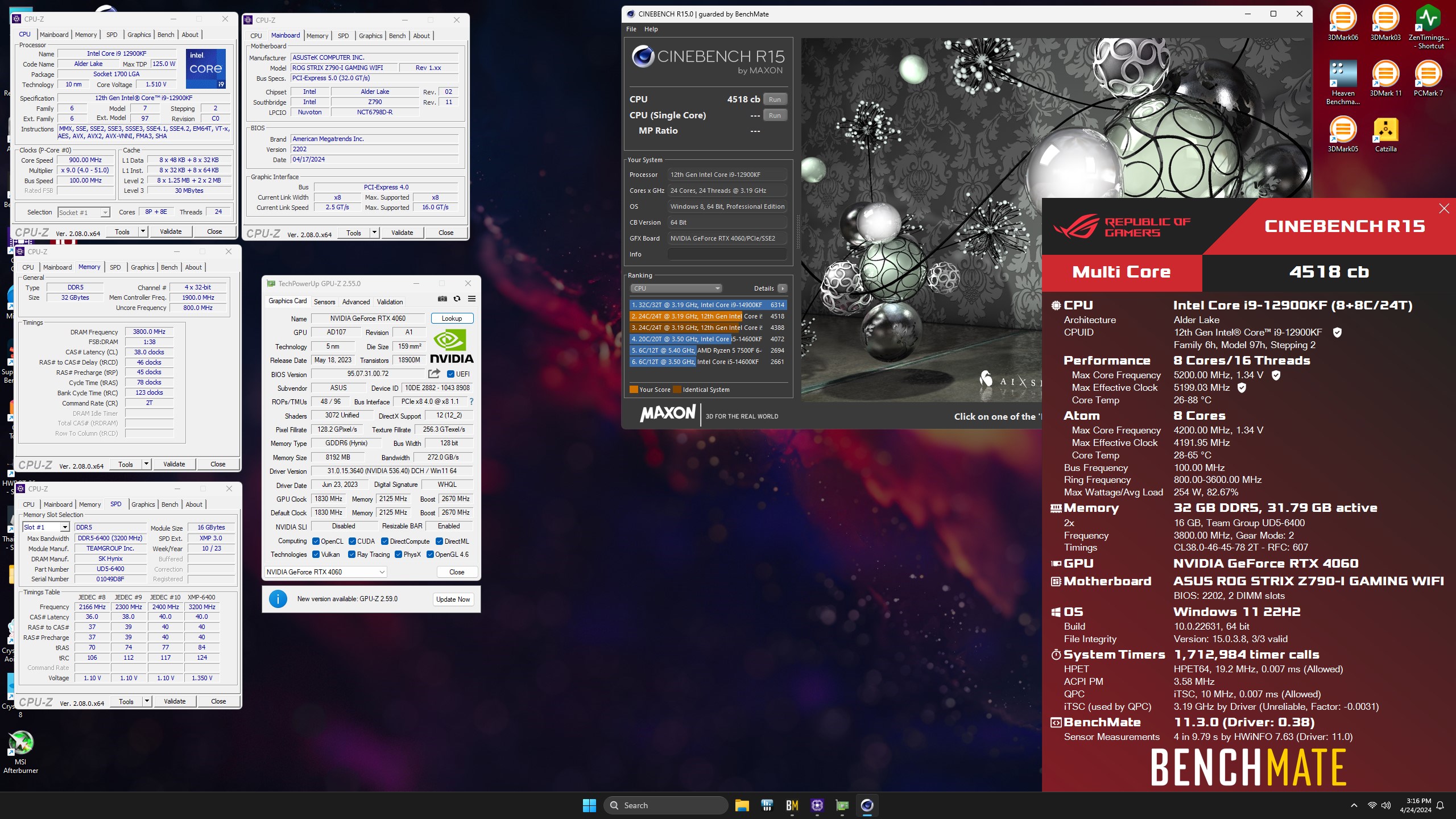Open the notification bell in the system tray
The height and width of the screenshot is (819, 1456).
point(1440,805)
